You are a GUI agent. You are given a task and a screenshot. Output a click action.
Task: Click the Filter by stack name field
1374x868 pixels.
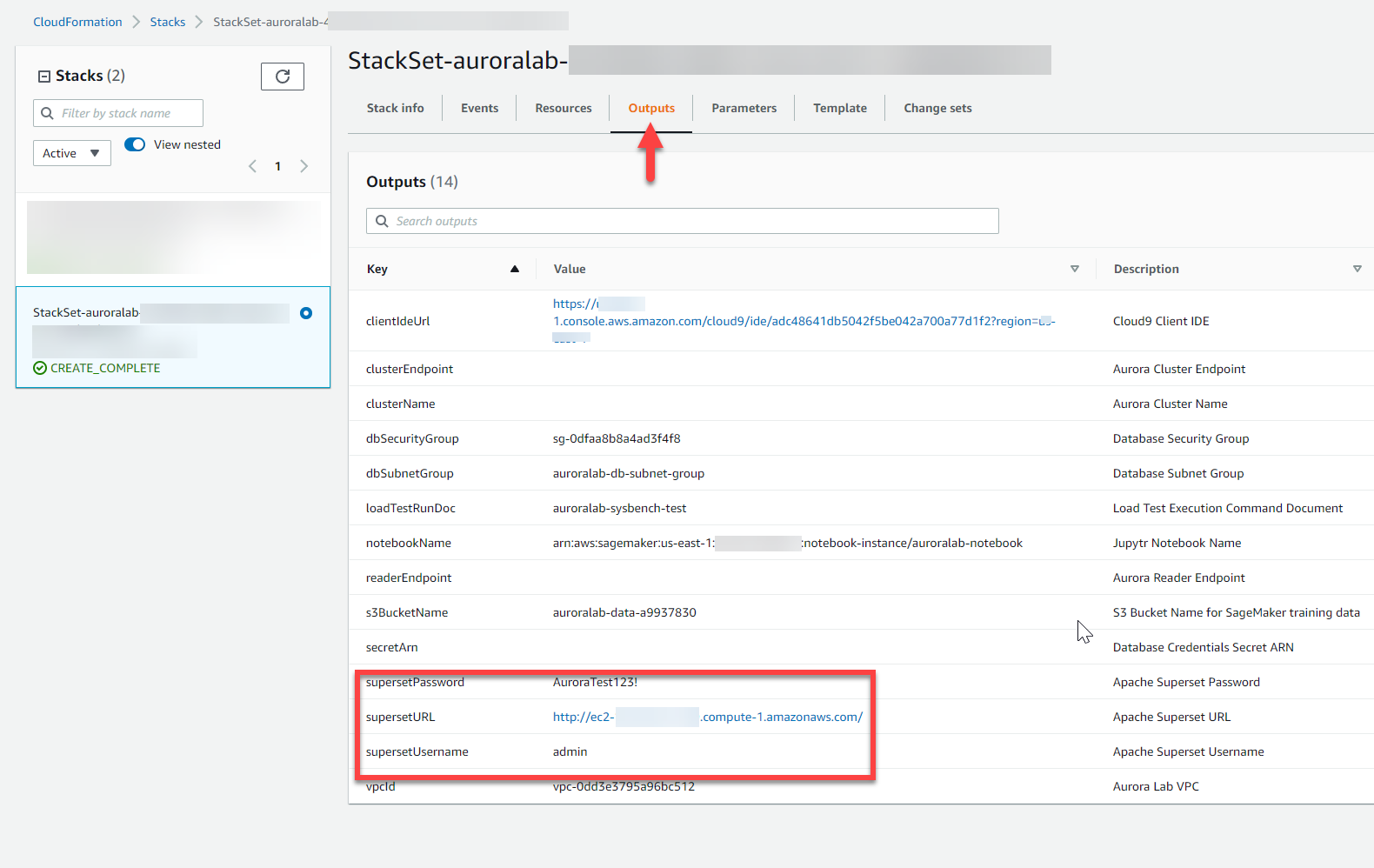point(118,113)
